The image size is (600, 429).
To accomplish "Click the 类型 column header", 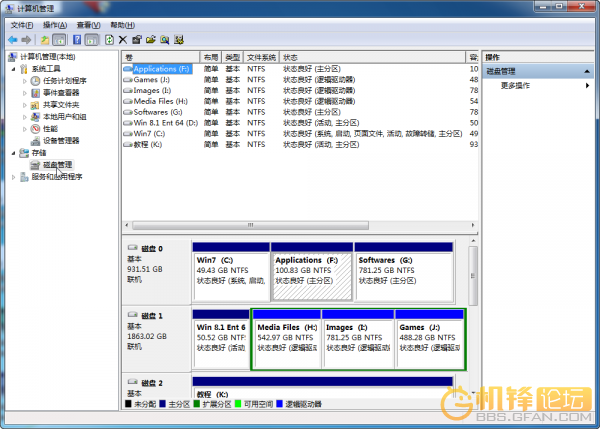I will 232,57.
